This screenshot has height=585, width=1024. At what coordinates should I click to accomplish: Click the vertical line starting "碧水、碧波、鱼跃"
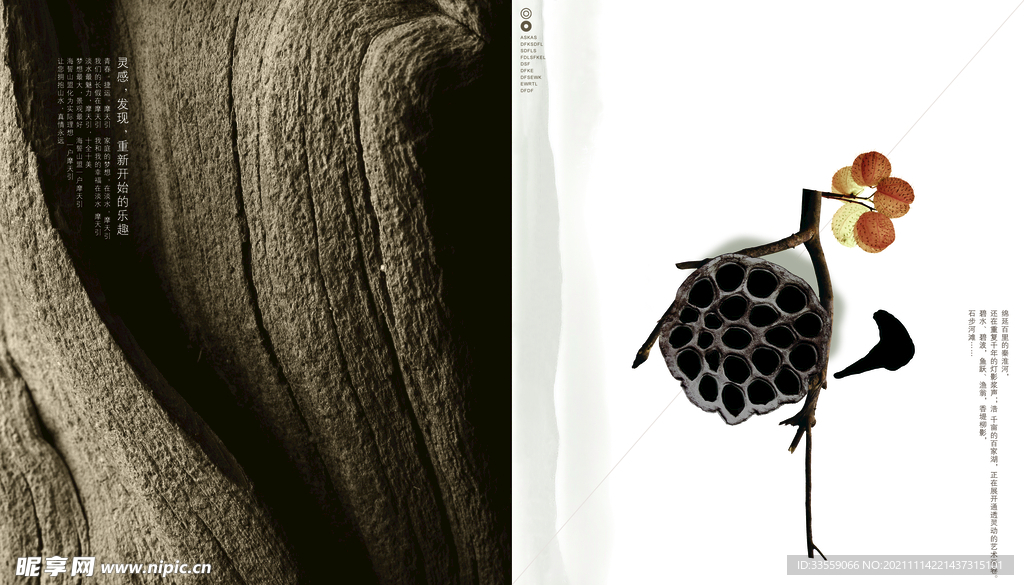tap(983, 373)
